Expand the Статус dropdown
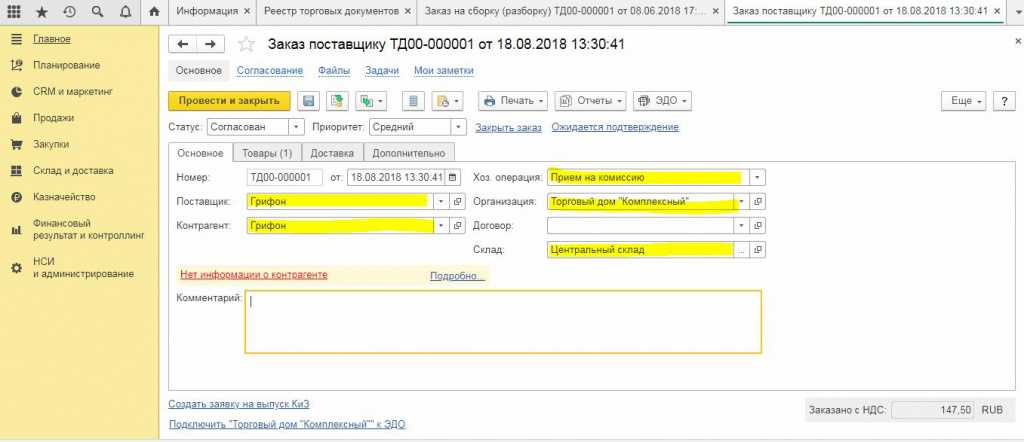Viewport: 1024px width, 442px height. [296, 127]
